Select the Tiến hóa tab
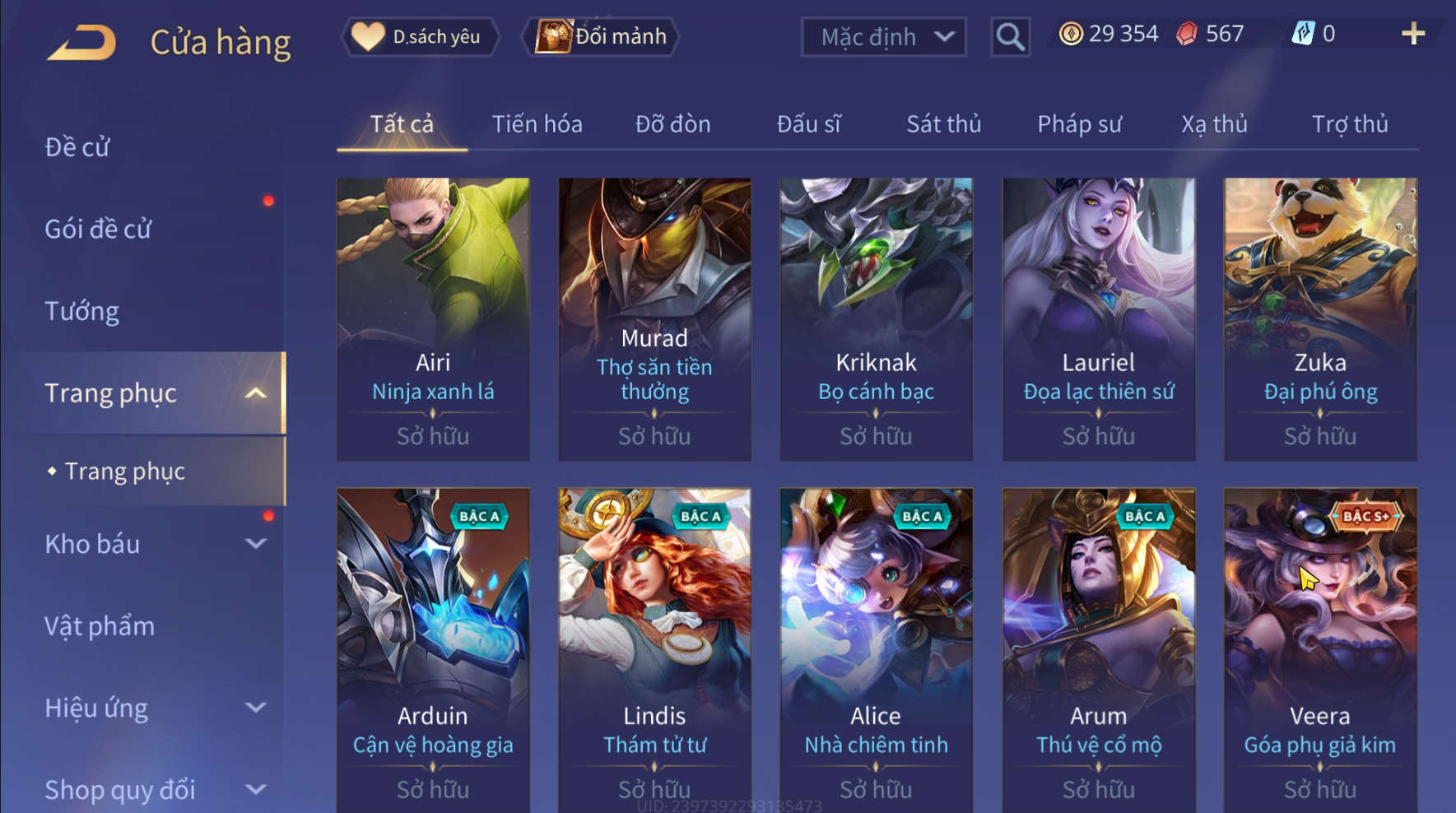The height and width of the screenshot is (813, 1456). pos(537,124)
